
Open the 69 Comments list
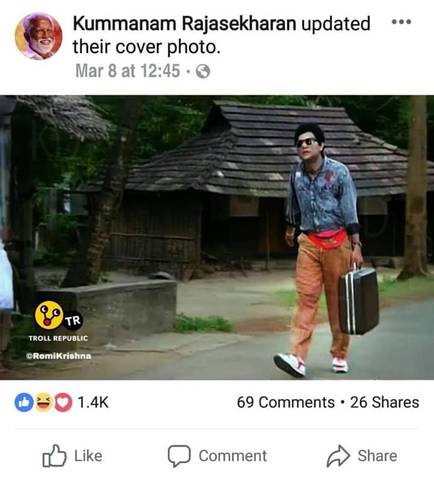[x=286, y=402]
